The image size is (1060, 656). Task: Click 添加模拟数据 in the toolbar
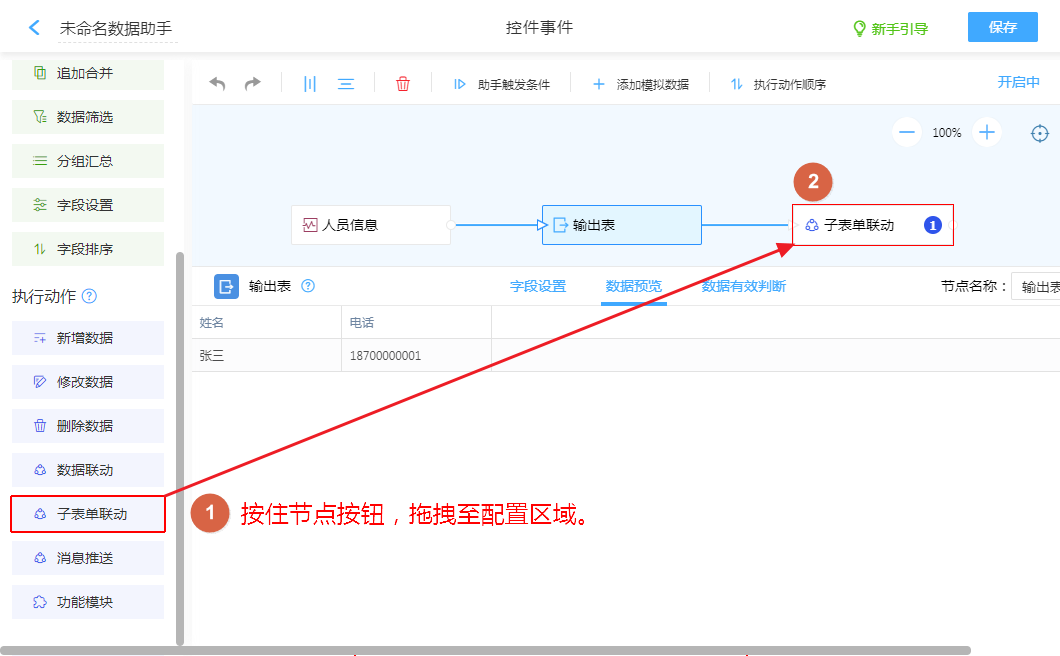point(641,85)
